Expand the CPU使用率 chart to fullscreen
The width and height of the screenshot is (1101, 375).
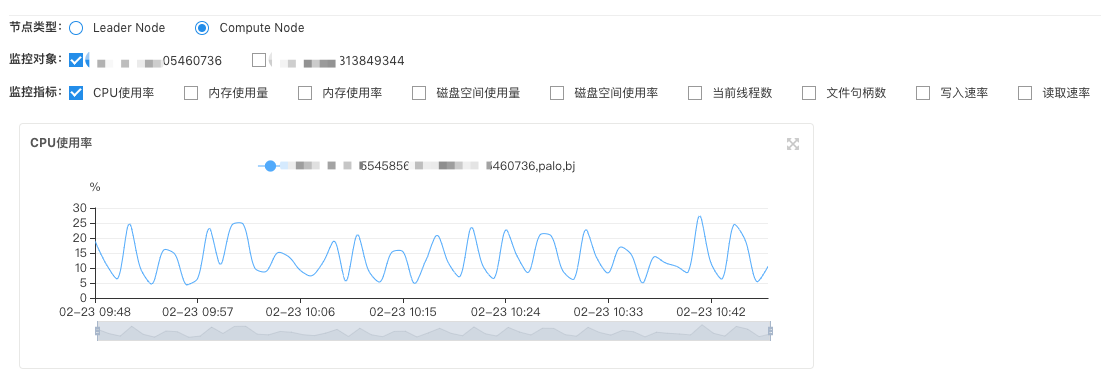(x=793, y=144)
